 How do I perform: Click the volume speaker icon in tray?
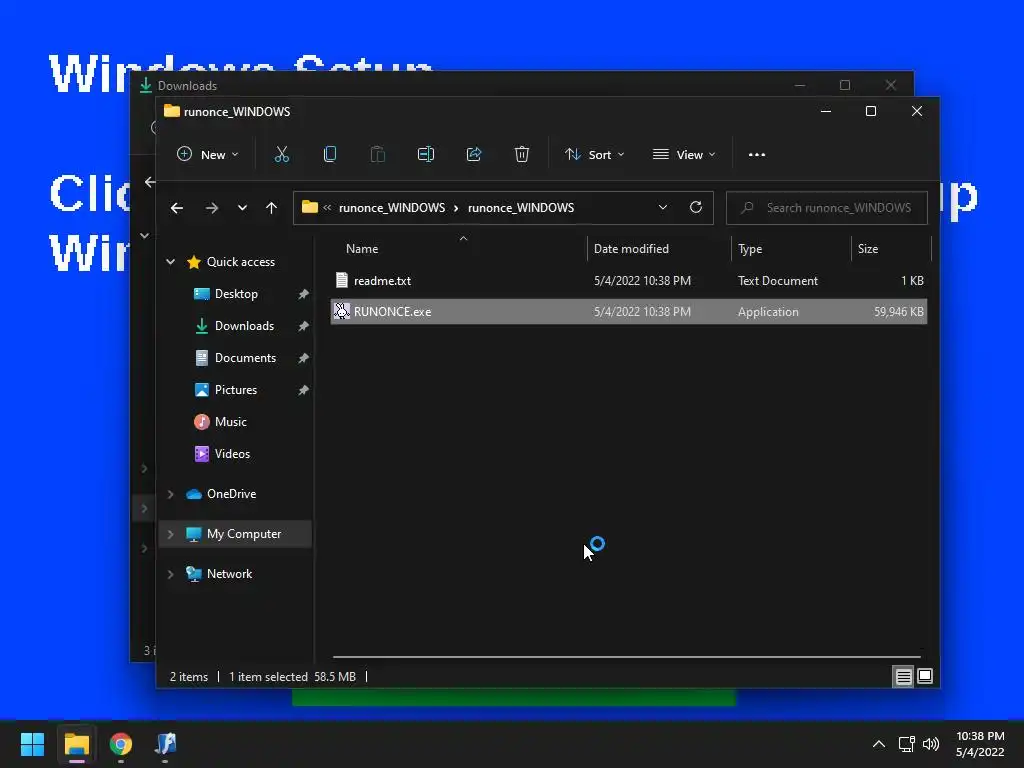click(931, 744)
